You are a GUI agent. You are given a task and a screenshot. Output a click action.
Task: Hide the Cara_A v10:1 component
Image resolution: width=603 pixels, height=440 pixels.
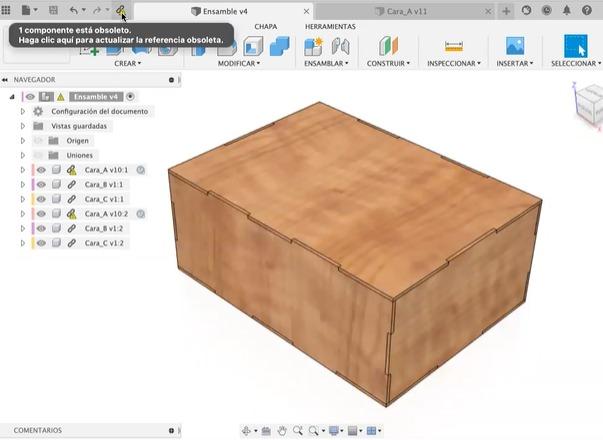[x=41, y=170]
